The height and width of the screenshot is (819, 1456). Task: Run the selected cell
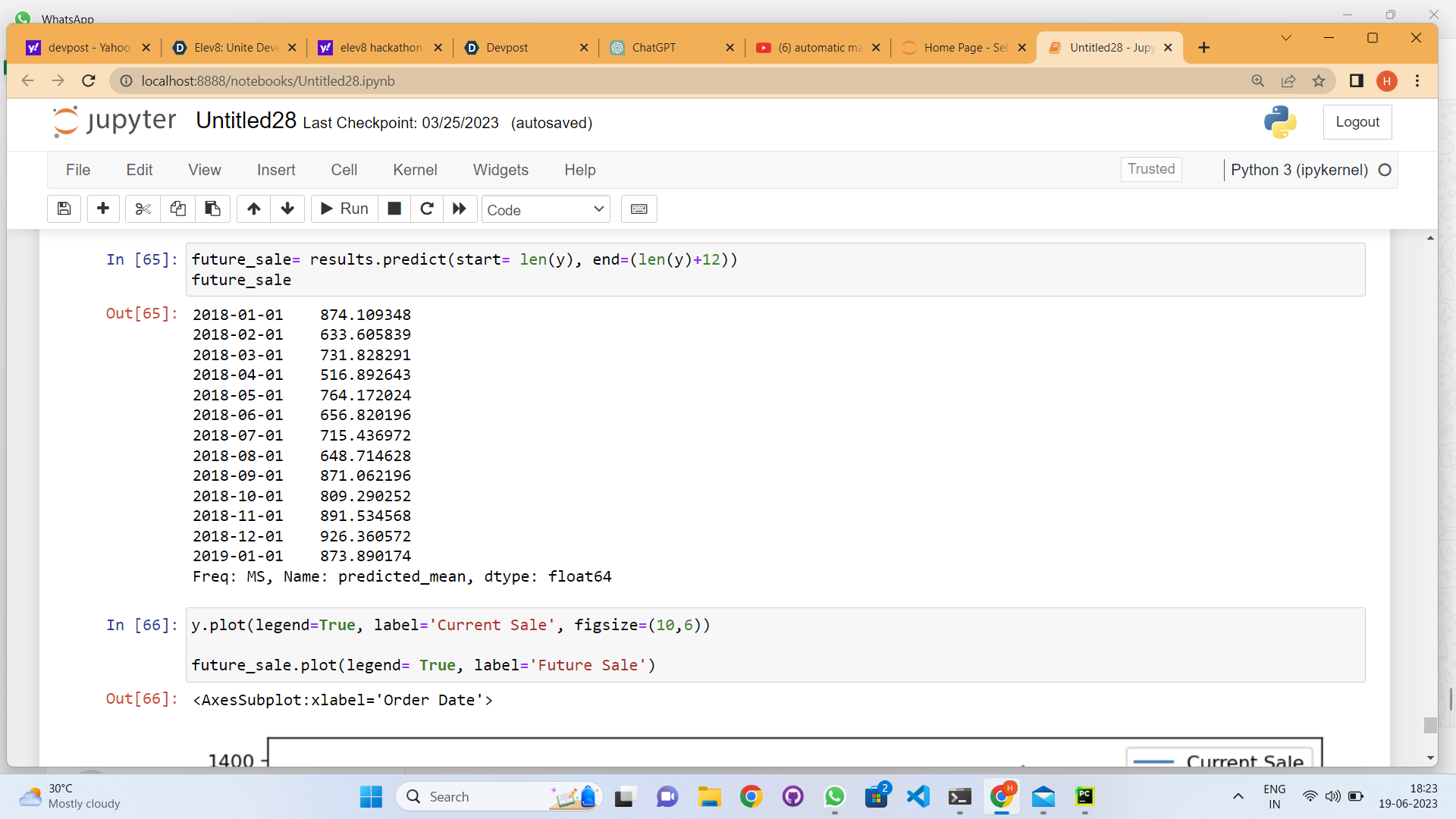pyautogui.click(x=344, y=209)
